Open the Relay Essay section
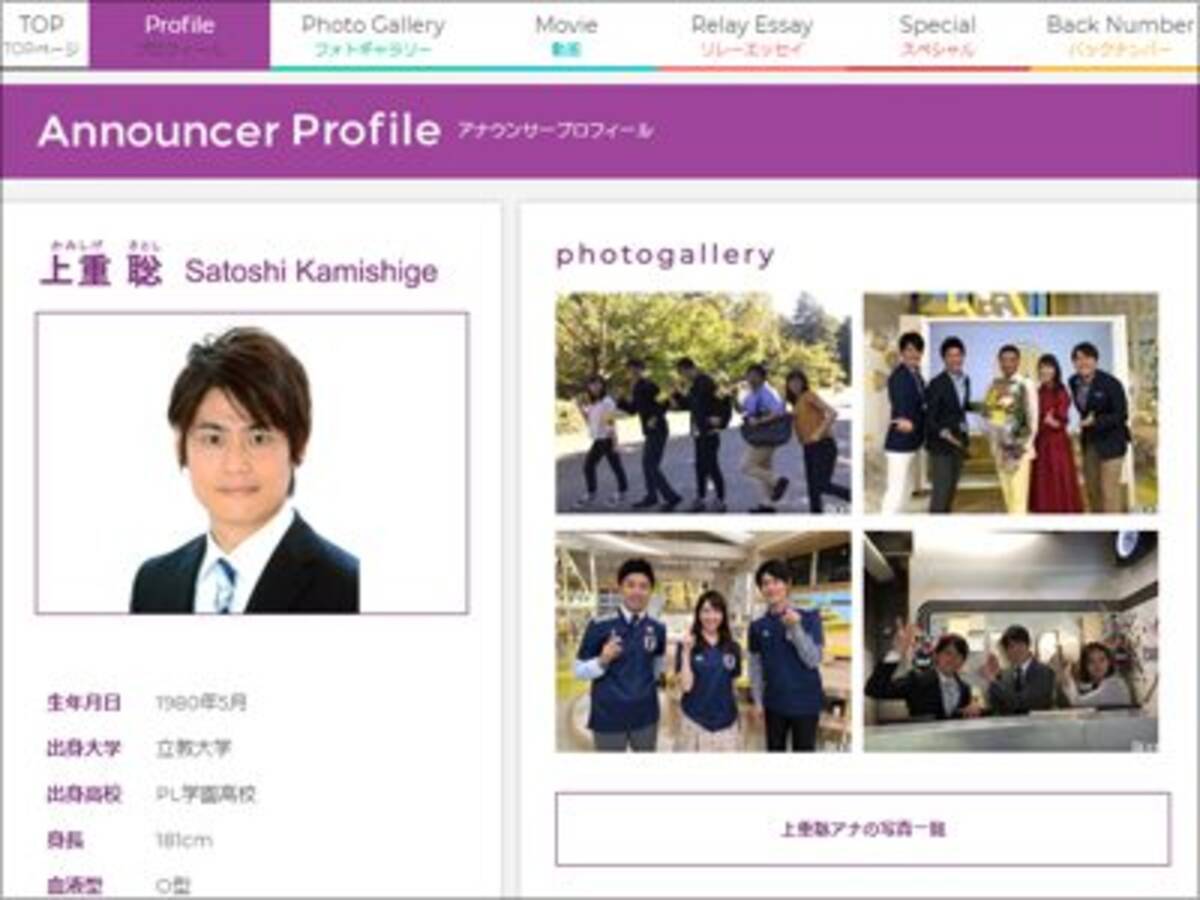This screenshot has width=1200, height=900. pos(753,30)
